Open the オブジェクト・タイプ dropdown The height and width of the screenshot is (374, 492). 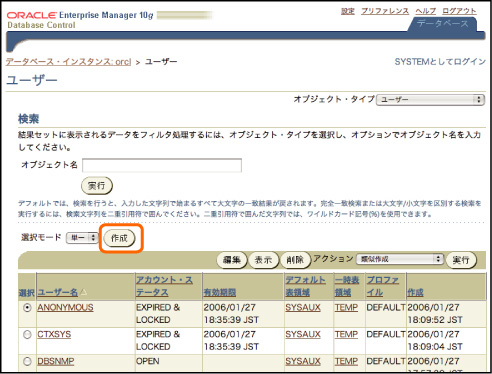pyautogui.click(x=430, y=100)
